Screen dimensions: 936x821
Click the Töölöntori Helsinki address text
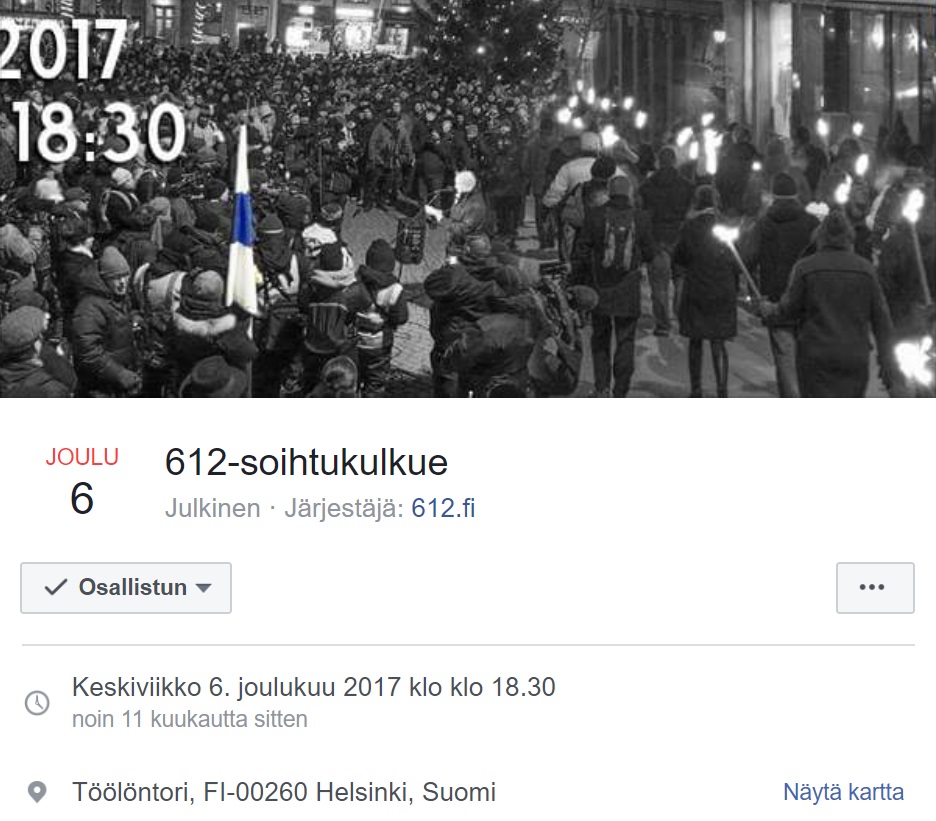pyautogui.click(x=284, y=792)
